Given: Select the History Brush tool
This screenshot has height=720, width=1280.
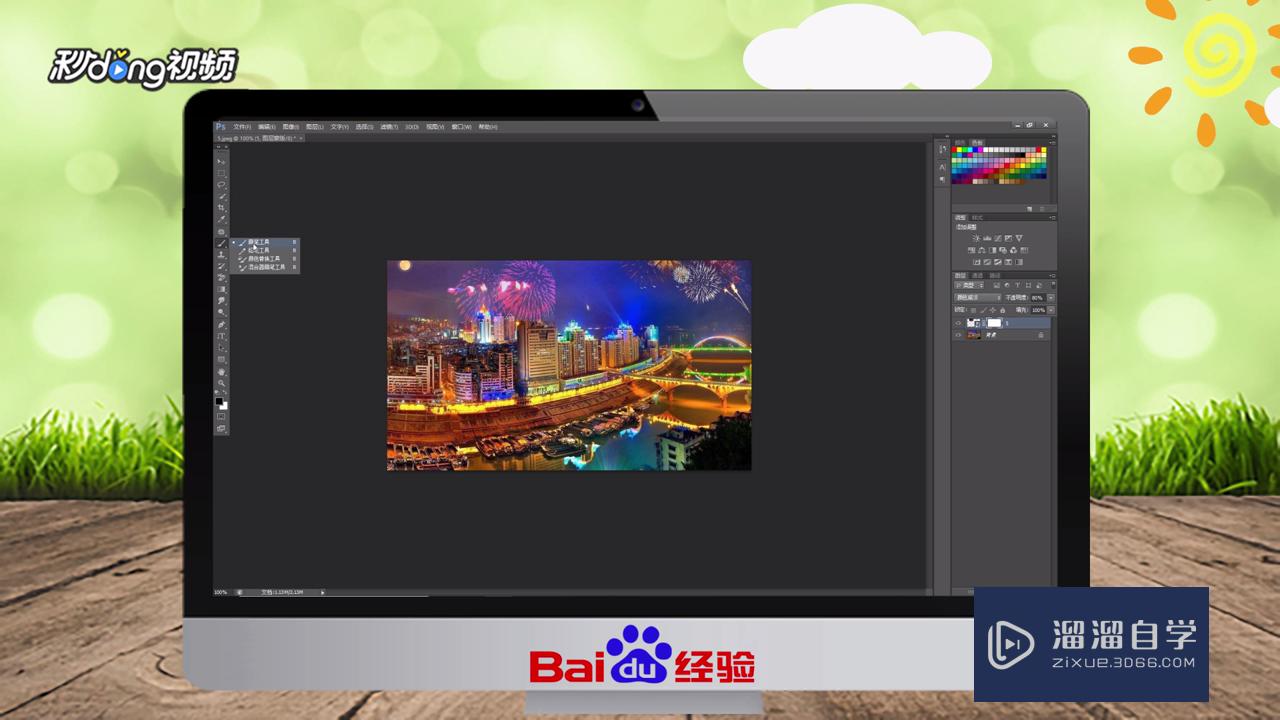Looking at the screenshot, I should point(221,267).
